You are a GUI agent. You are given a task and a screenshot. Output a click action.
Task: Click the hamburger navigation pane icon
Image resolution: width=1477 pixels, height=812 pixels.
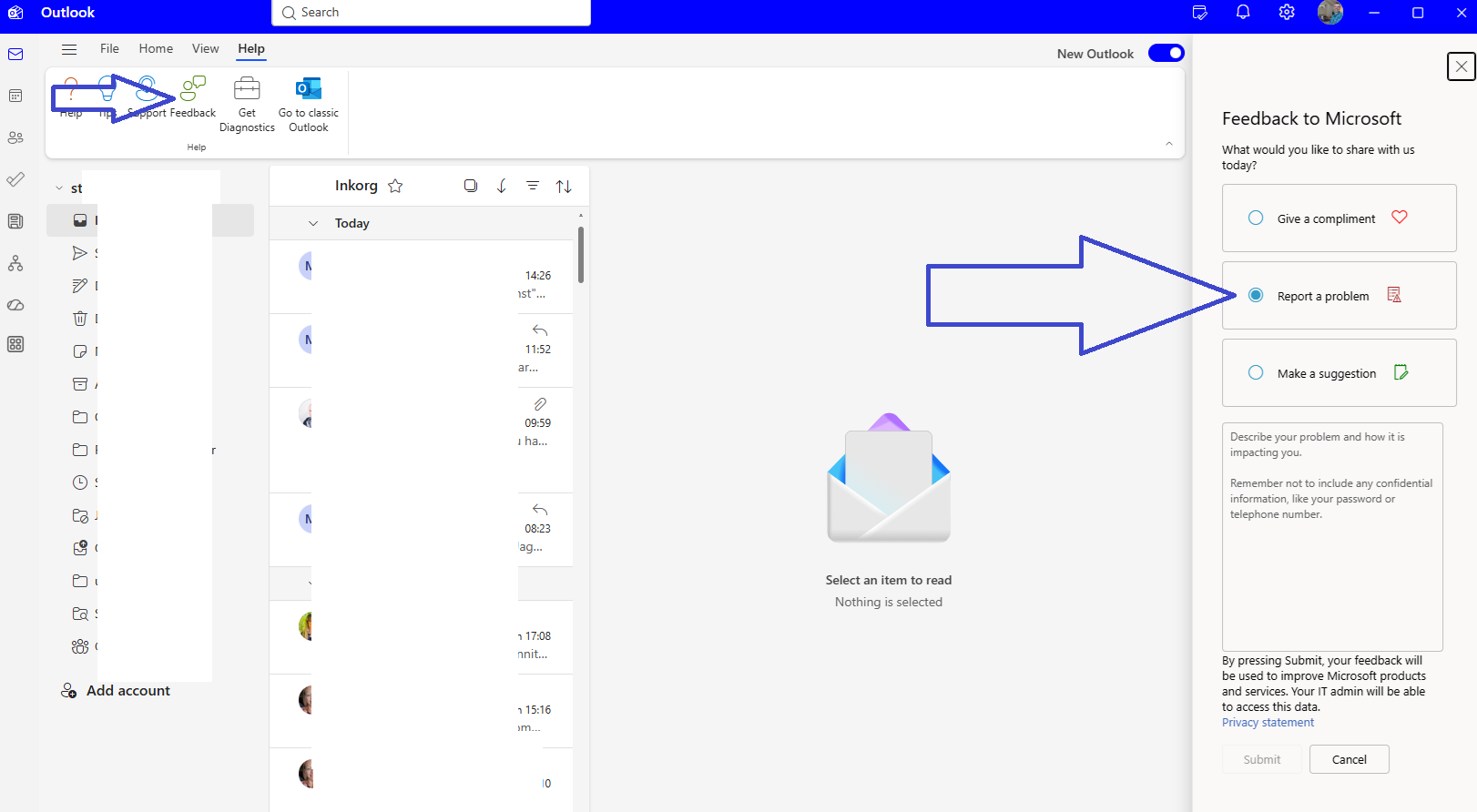coord(69,49)
